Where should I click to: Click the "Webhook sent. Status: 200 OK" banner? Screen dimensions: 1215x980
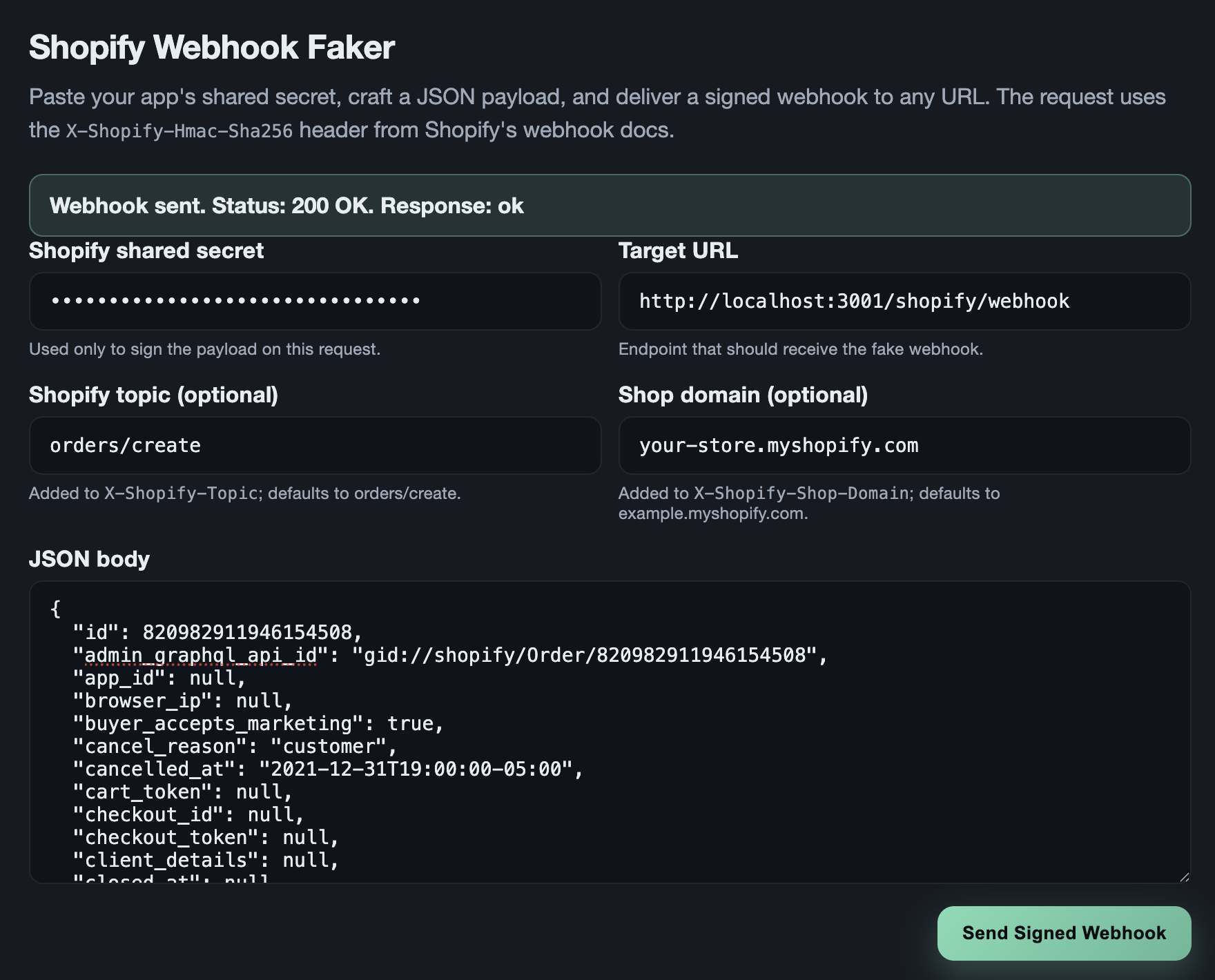click(x=610, y=206)
